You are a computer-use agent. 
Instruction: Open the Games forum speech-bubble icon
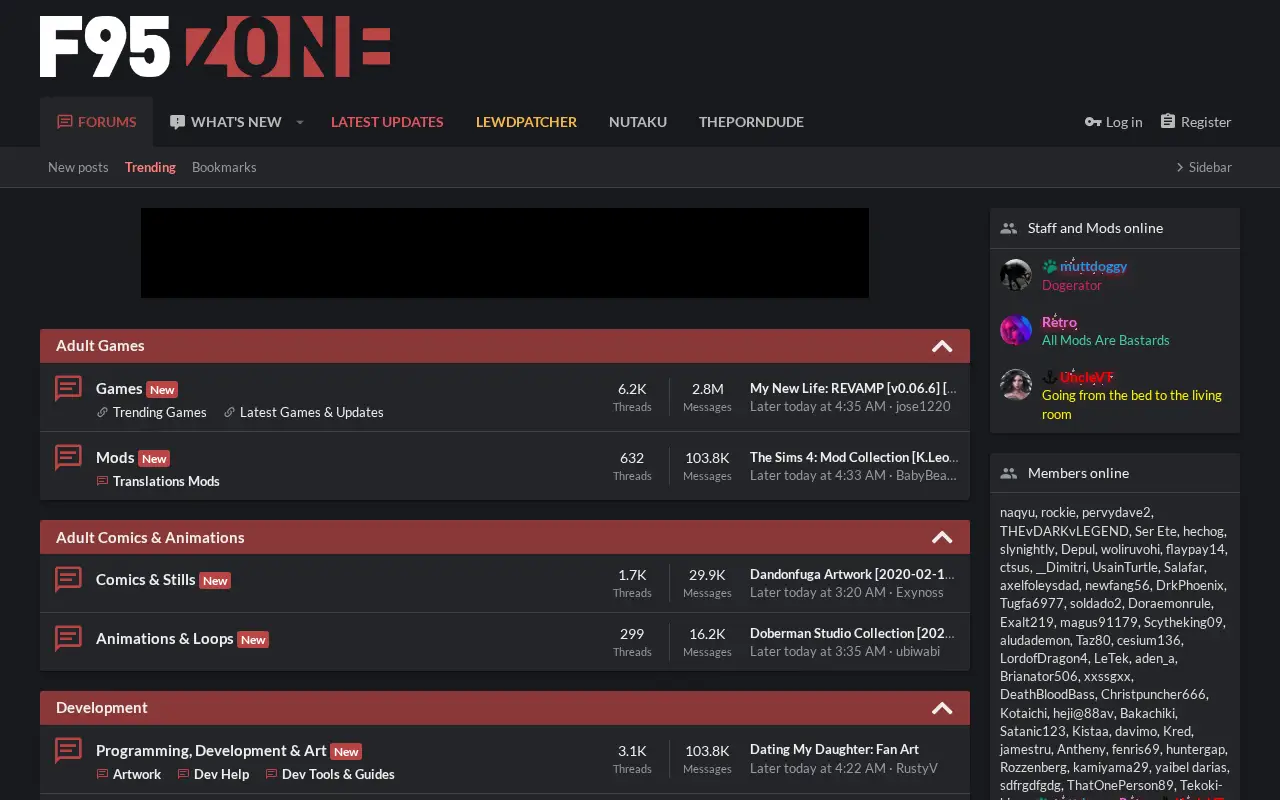tap(68, 388)
